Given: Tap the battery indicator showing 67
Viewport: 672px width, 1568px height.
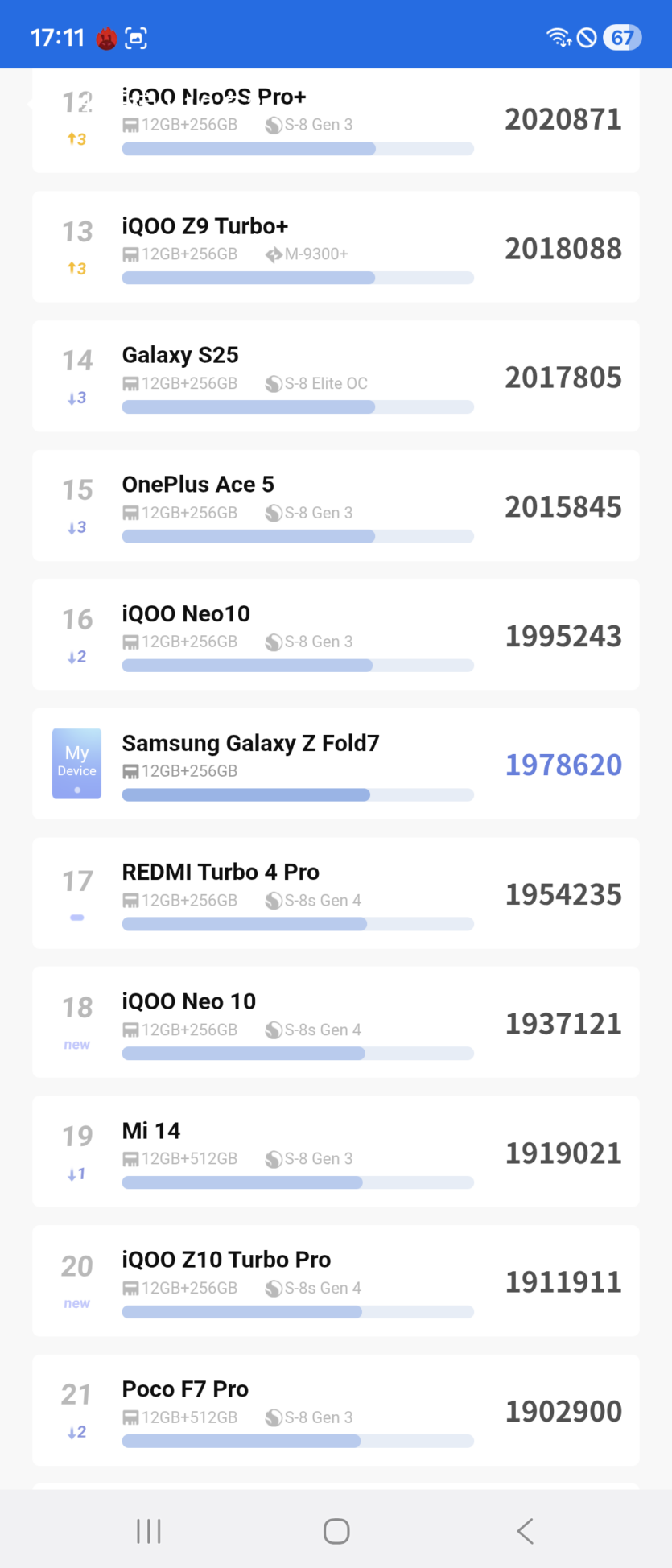Looking at the screenshot, I should point(621,38).
